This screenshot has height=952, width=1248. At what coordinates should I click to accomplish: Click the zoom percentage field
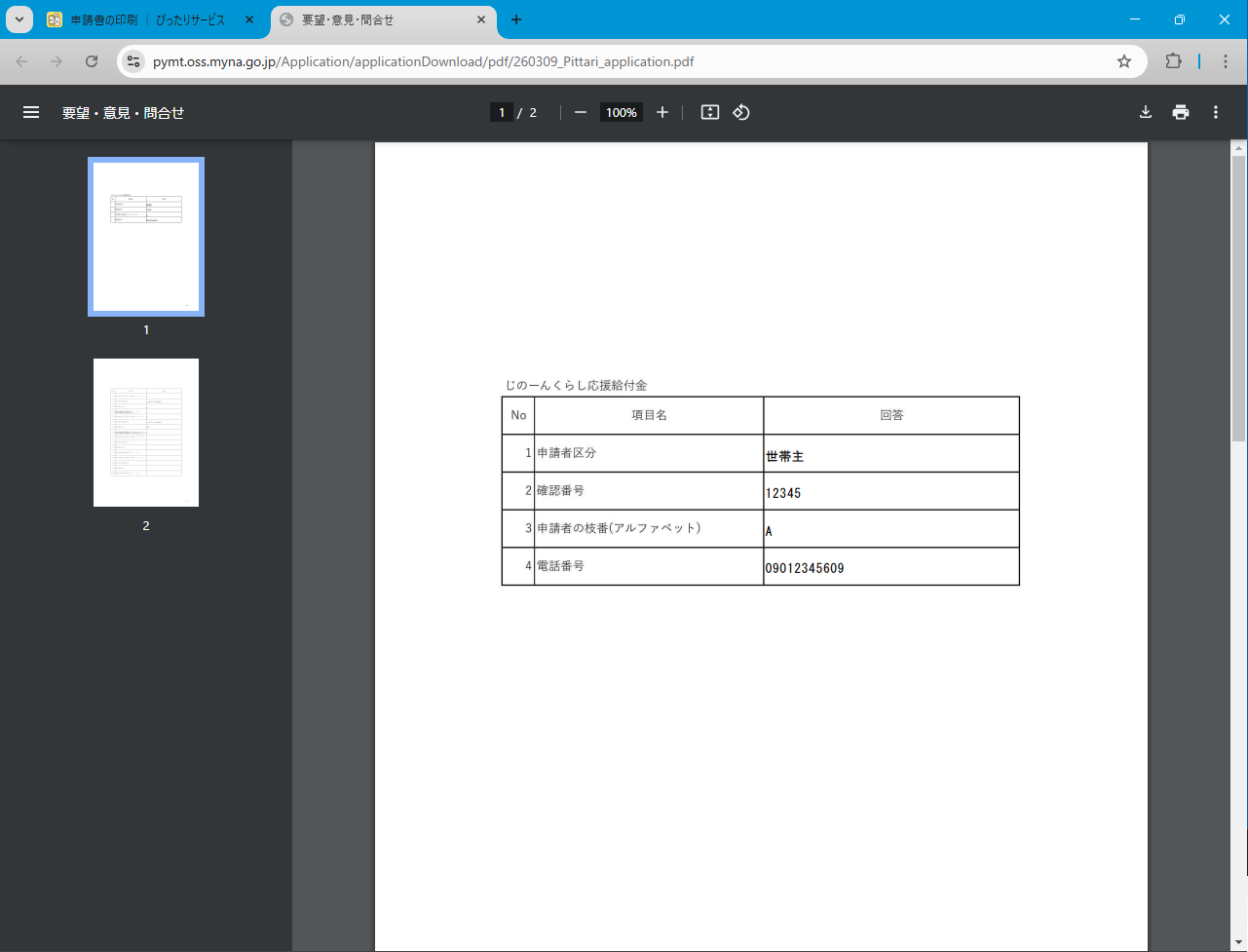click(x=621, y=112)
